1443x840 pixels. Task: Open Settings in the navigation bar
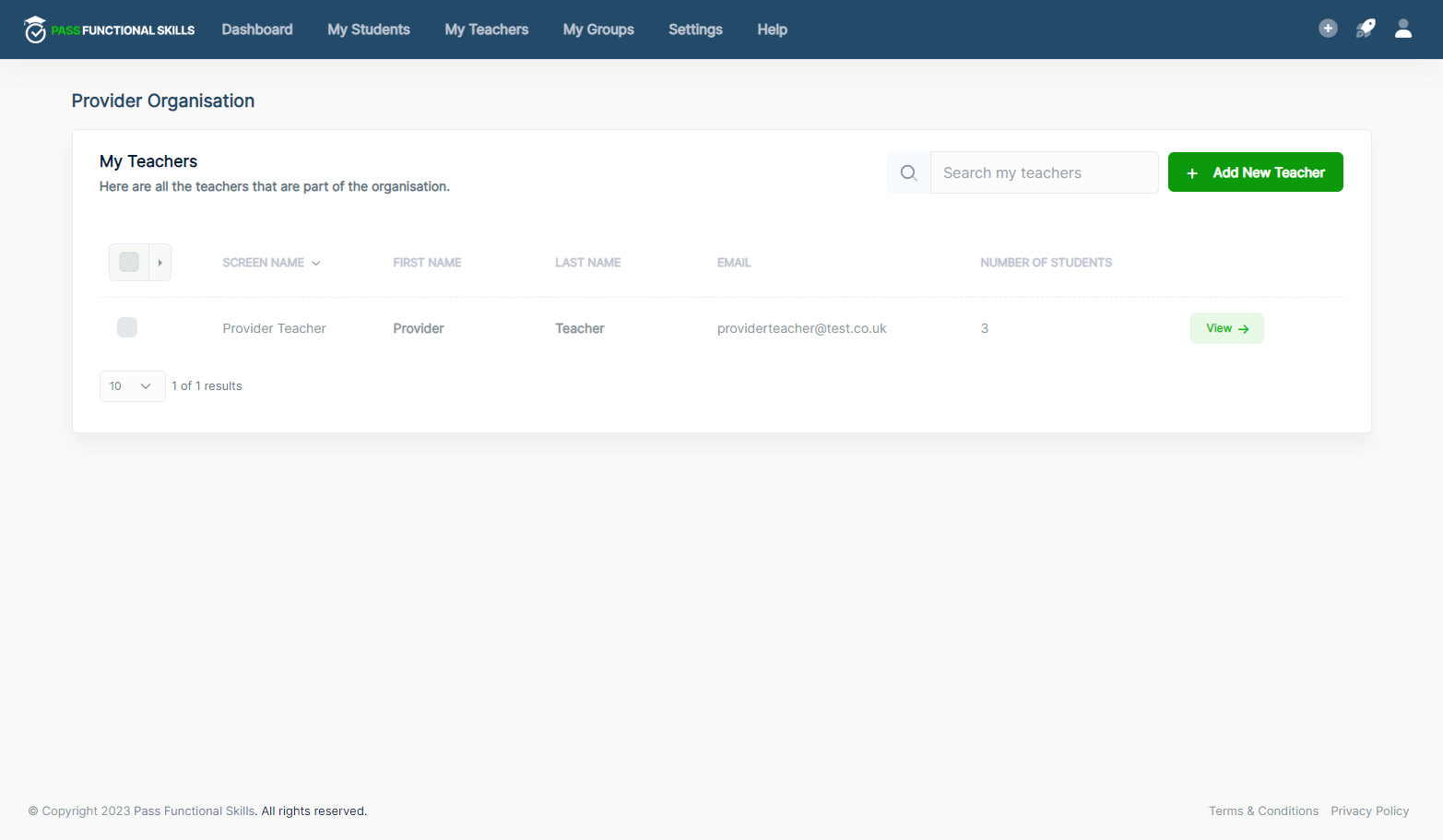pyautogui.click(x=695, y=30)
